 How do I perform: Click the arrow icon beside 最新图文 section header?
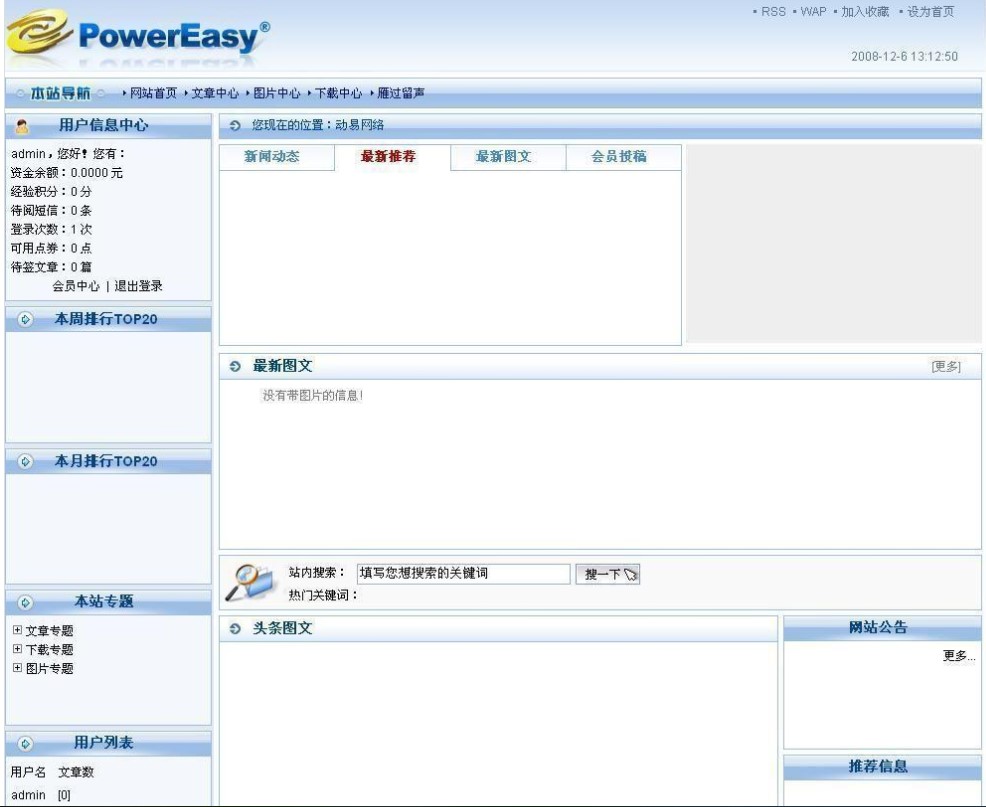click(235, 366)
